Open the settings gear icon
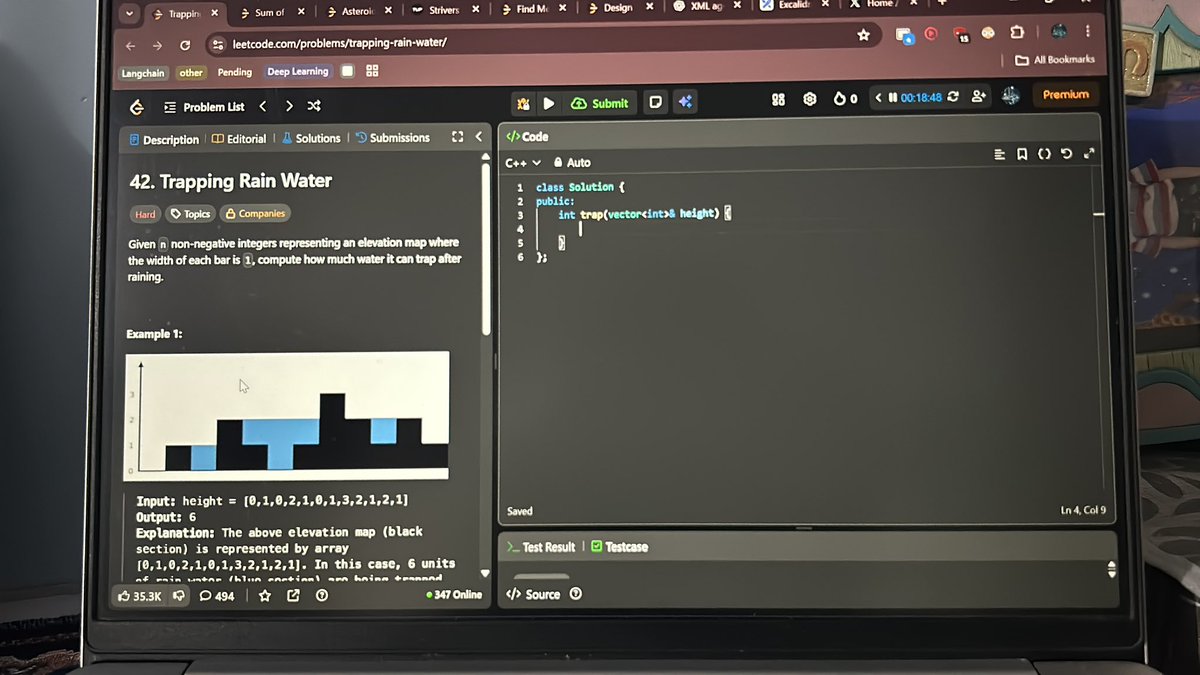Image resolution: width=1200 pixels, height=675 pixels. coord(810,99)
